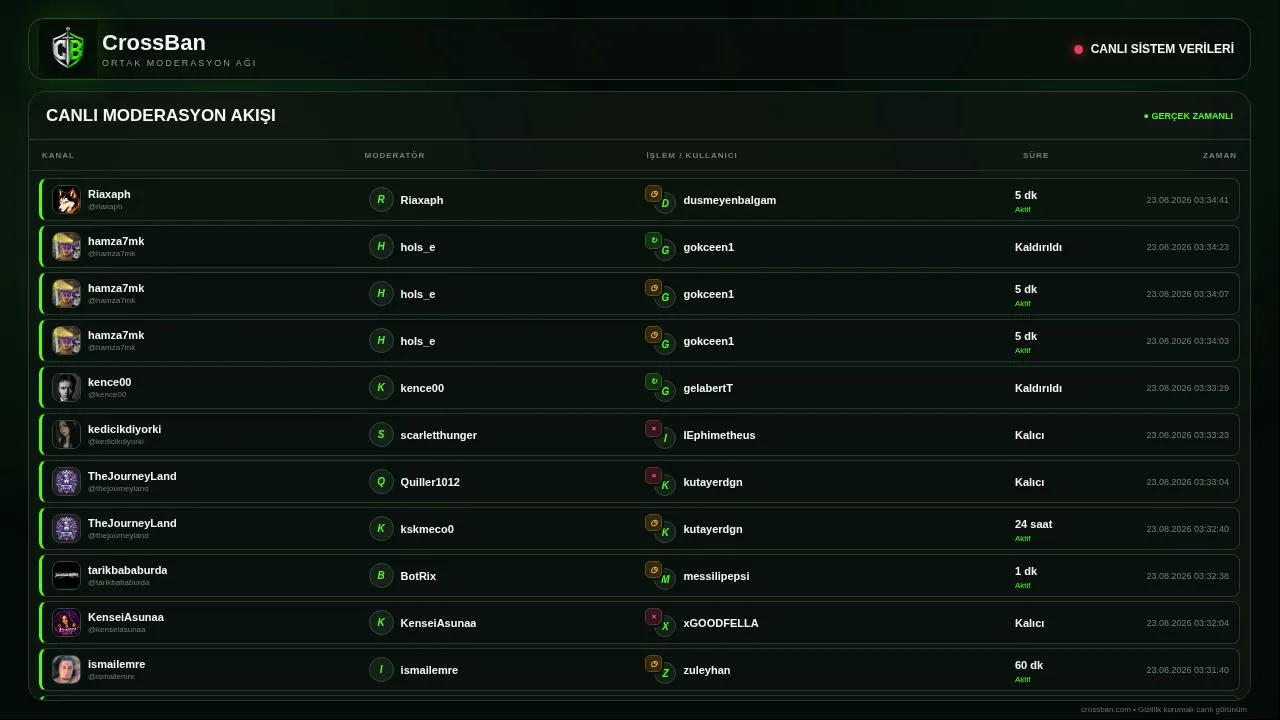Click the timeout icon beside messilipepsi
The image size is (1280, 720).
click(653, 570)
